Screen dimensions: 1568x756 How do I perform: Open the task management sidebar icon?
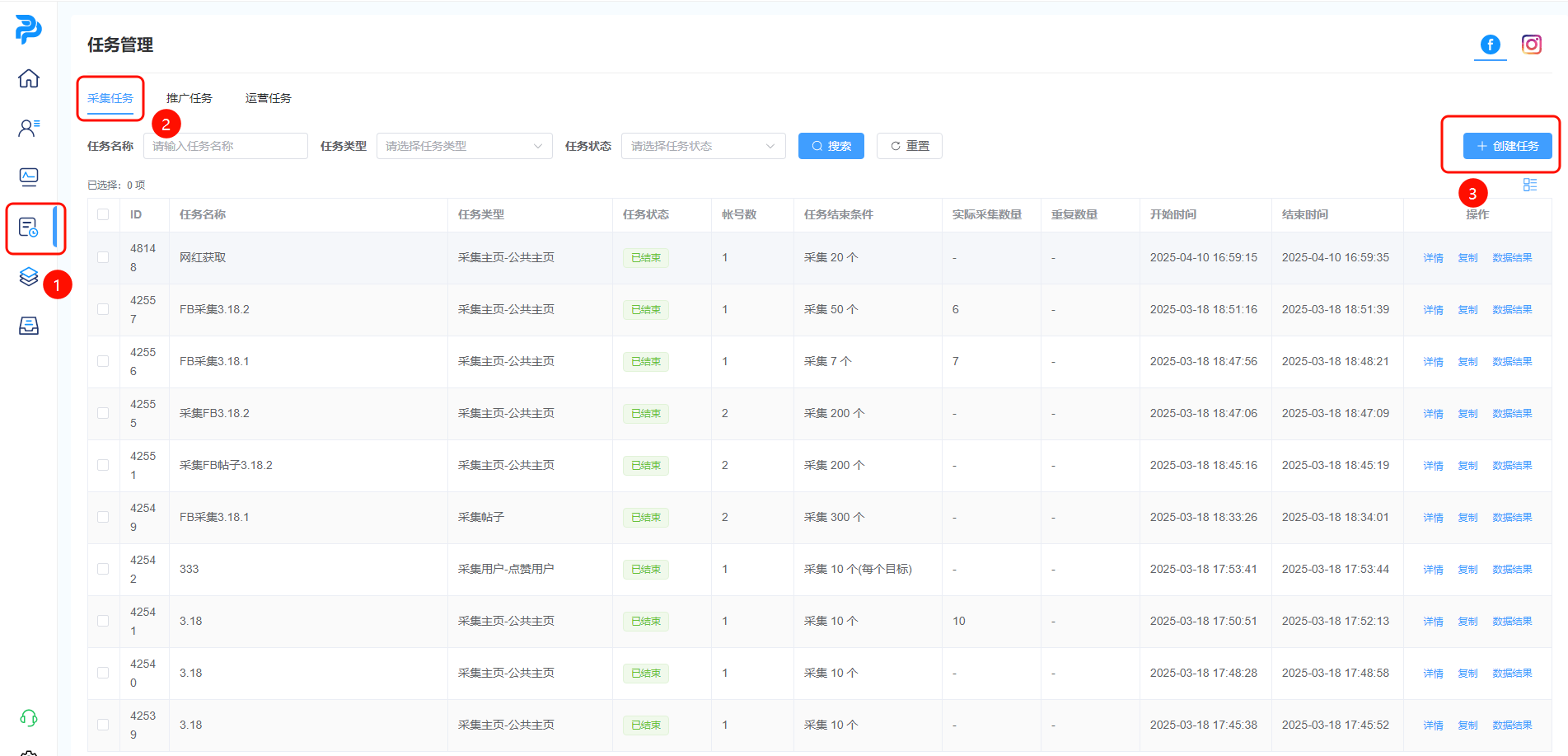[x=29, y=228]
